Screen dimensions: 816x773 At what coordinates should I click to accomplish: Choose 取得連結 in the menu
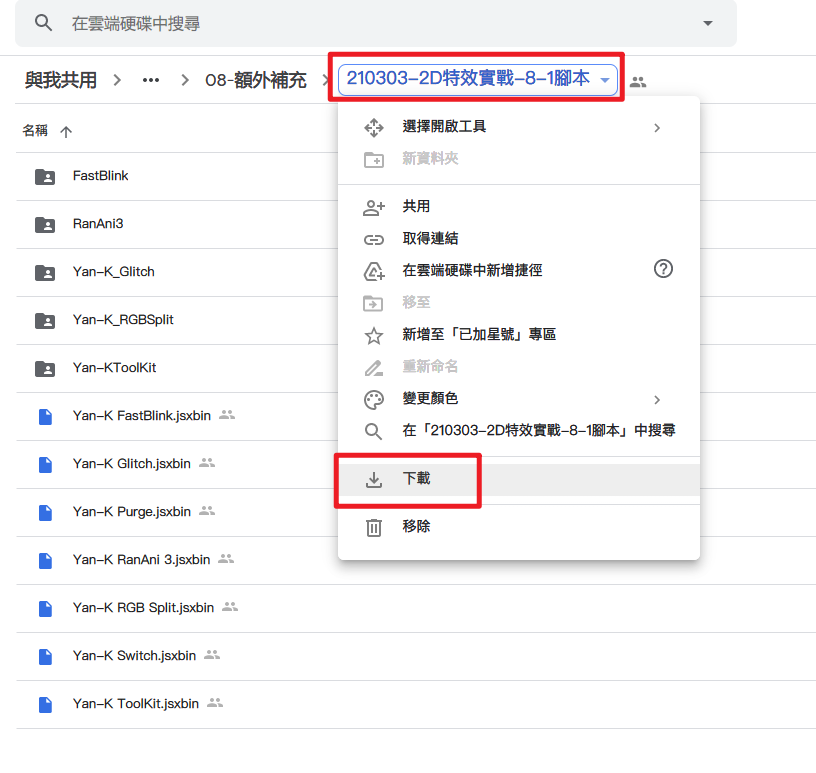[430, 239]
